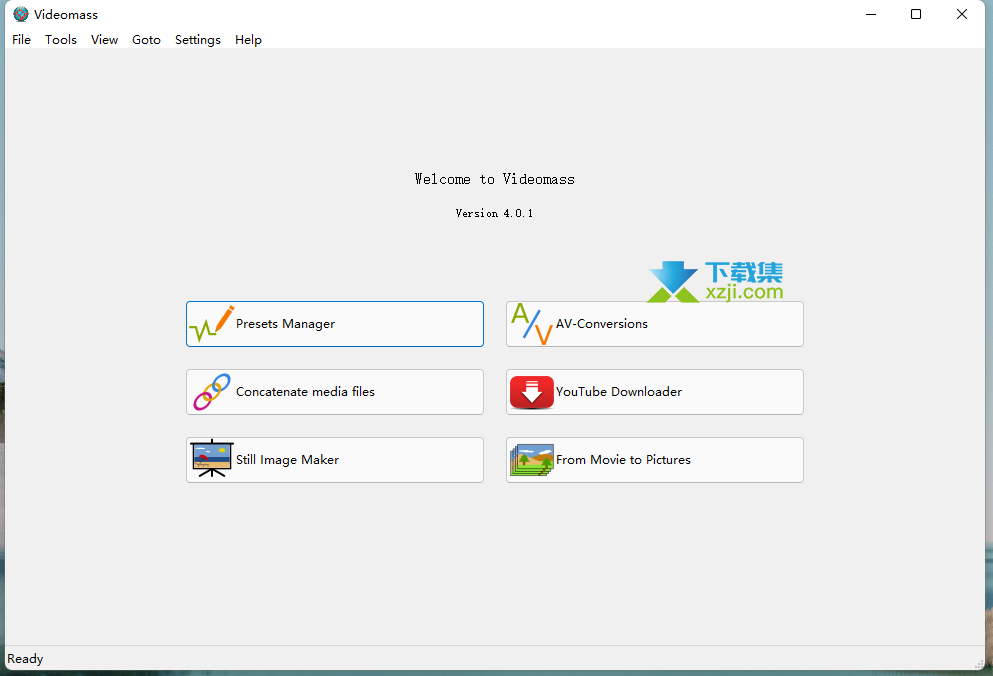Maximize the Videomass window
The image size is (993, 676).
click(916, 14)
